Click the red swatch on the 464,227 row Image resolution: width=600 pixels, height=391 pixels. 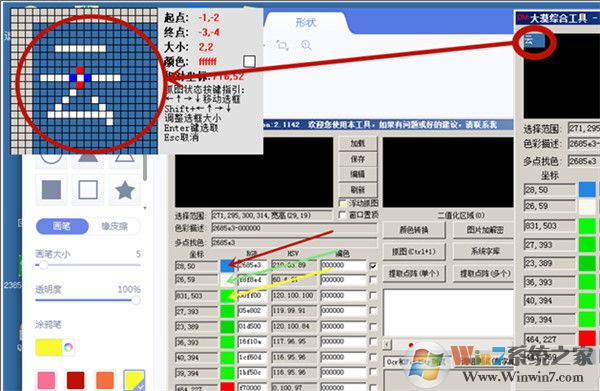pos(227,387)
